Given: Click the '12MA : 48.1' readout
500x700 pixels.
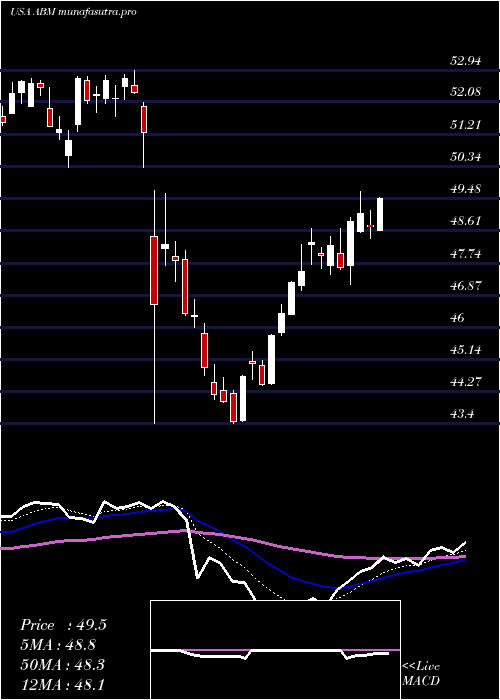Looking at the screenshot, I should click(62, 684).
